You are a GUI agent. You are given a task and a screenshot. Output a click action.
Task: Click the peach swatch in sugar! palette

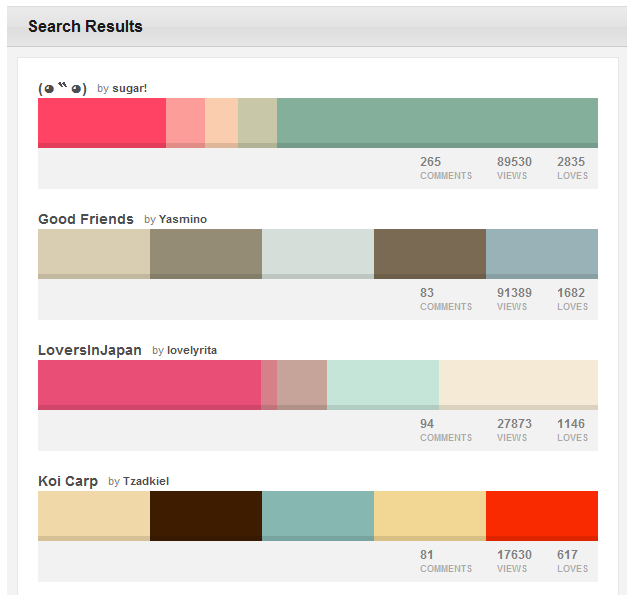(x=222, y=123)
